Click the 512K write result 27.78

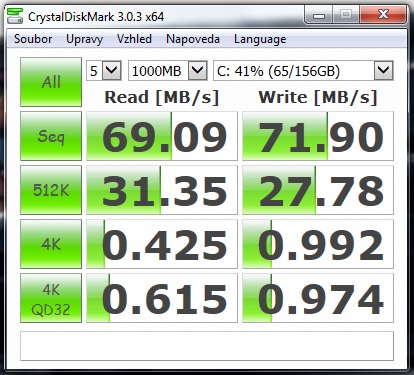318,190
